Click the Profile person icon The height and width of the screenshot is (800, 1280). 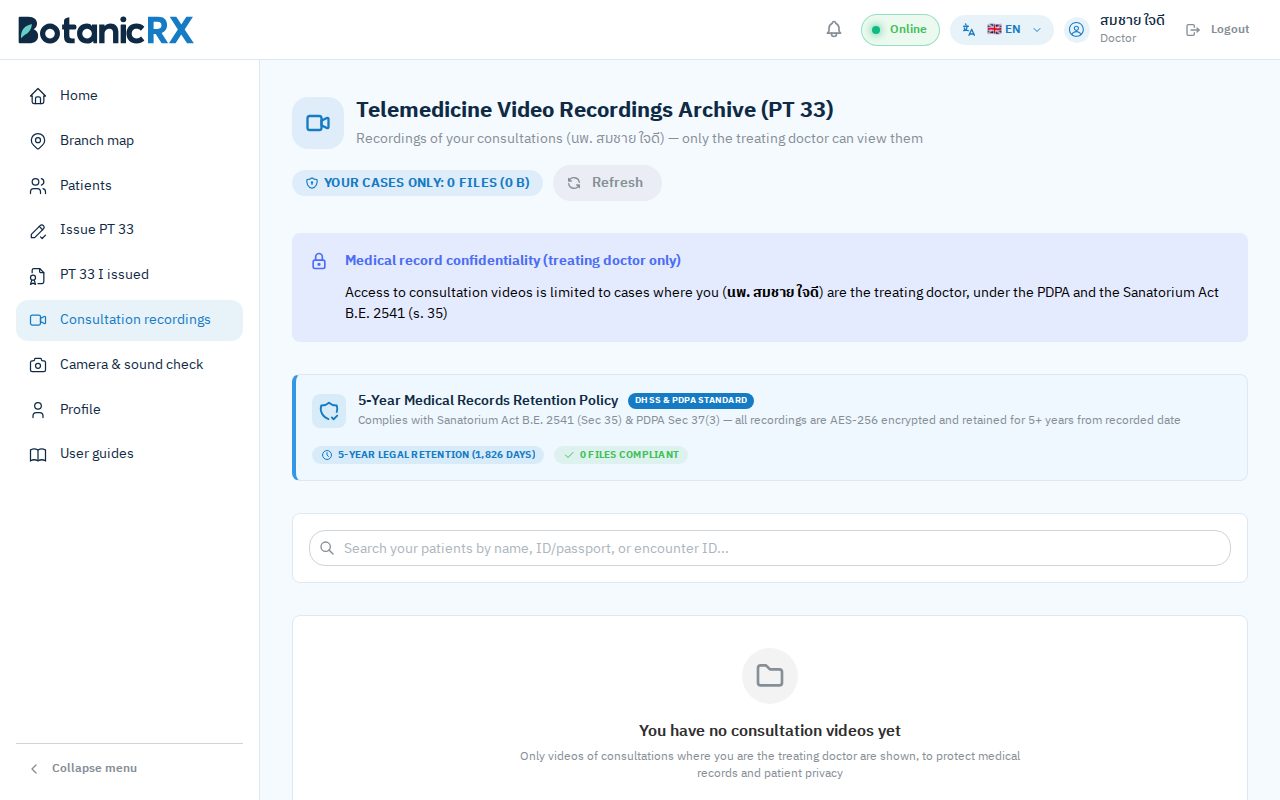point(38,410)
